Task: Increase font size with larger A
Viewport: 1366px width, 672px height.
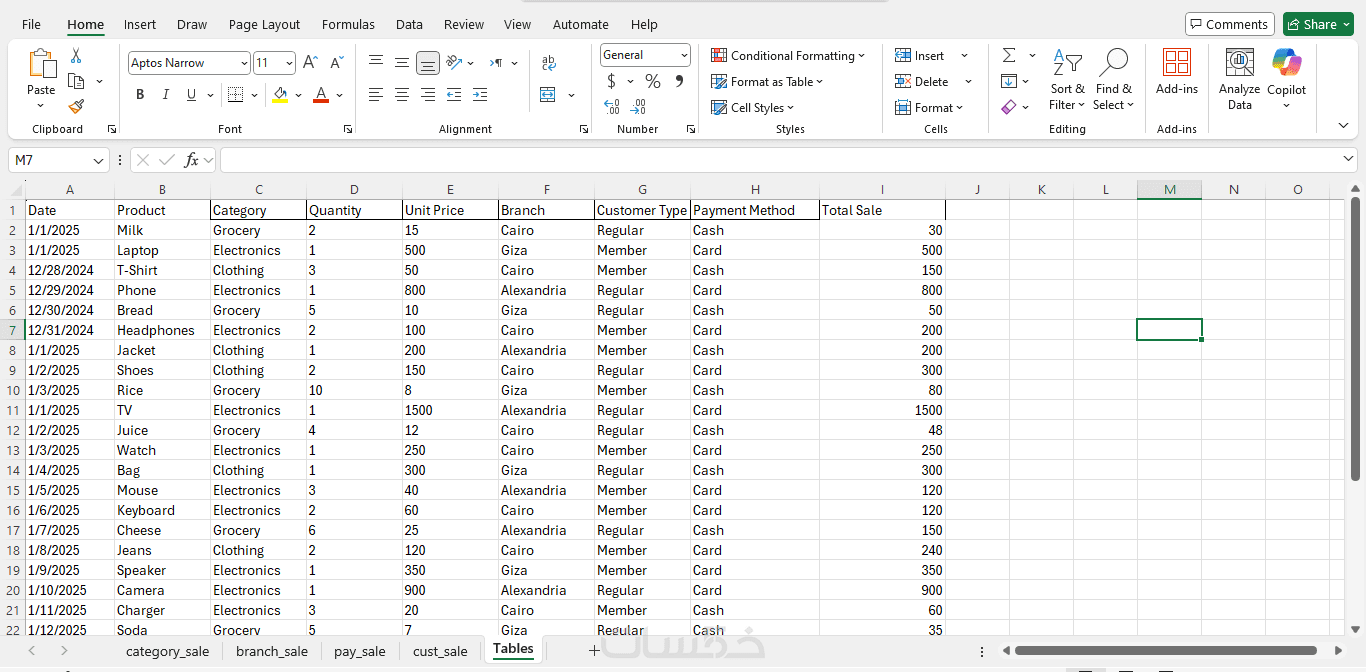Action: tap(311, 63)
